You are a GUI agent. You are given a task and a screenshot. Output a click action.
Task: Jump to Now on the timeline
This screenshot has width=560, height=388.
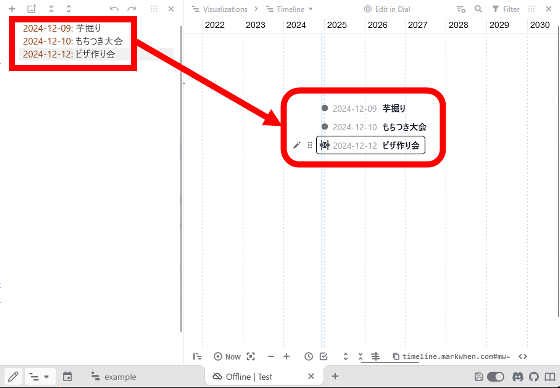[227, 356]
